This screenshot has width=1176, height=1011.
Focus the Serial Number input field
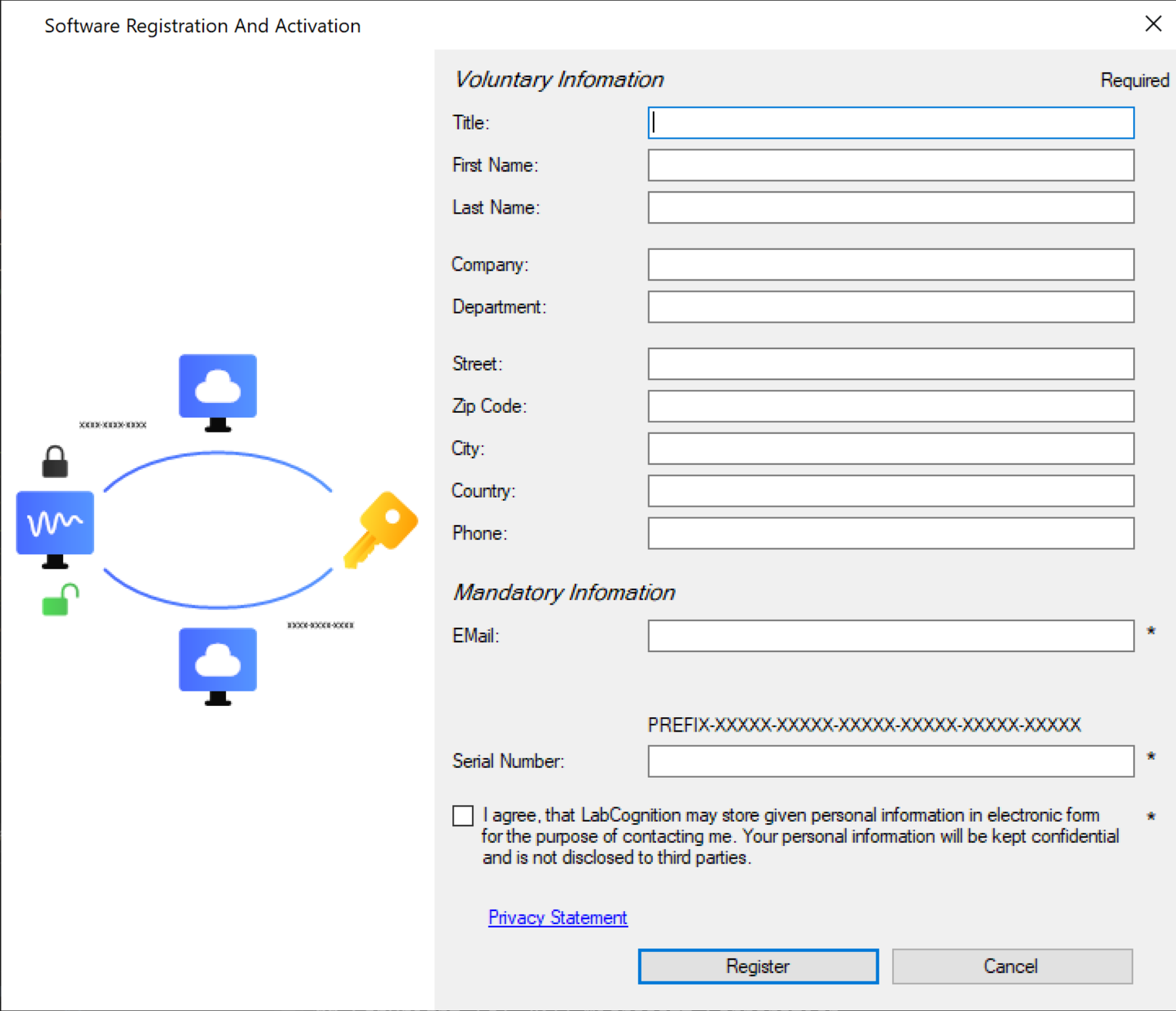[890, 761]
